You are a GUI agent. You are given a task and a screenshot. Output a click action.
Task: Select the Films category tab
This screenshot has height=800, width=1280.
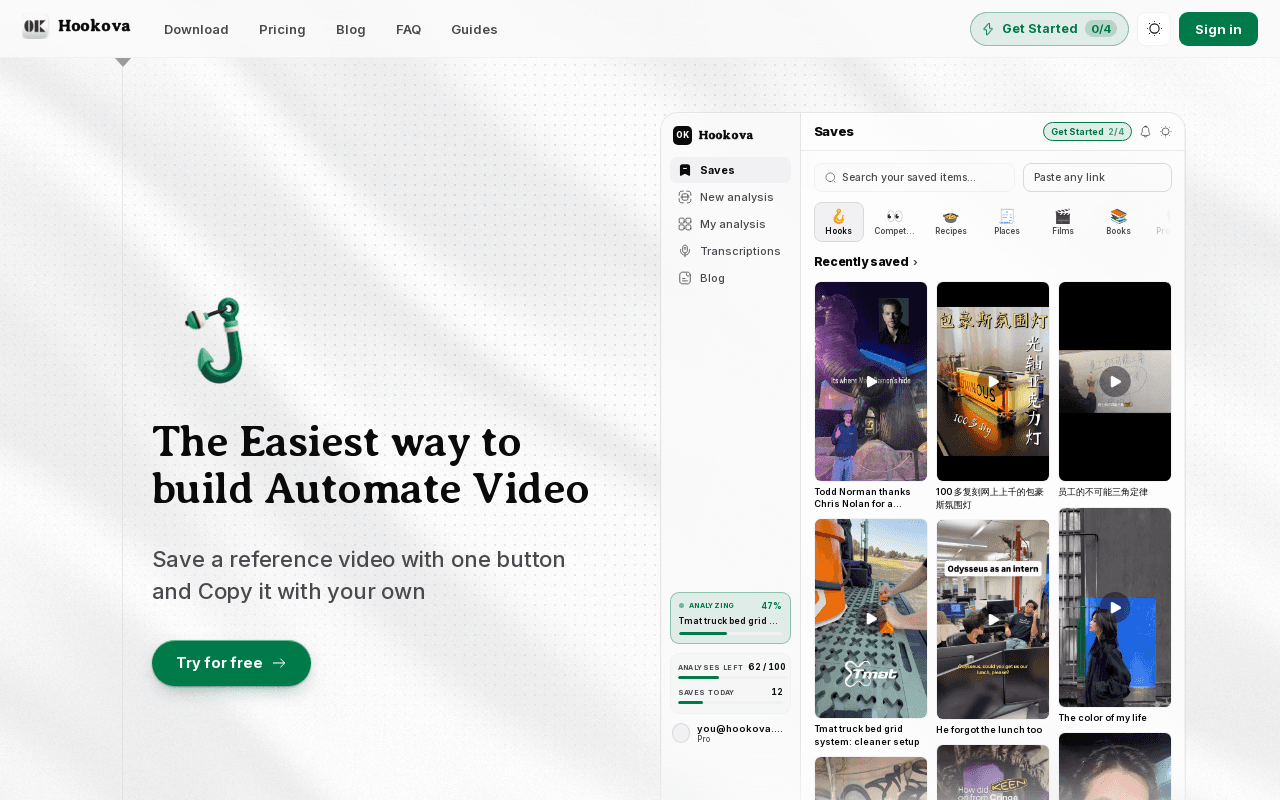(1063, 222)
